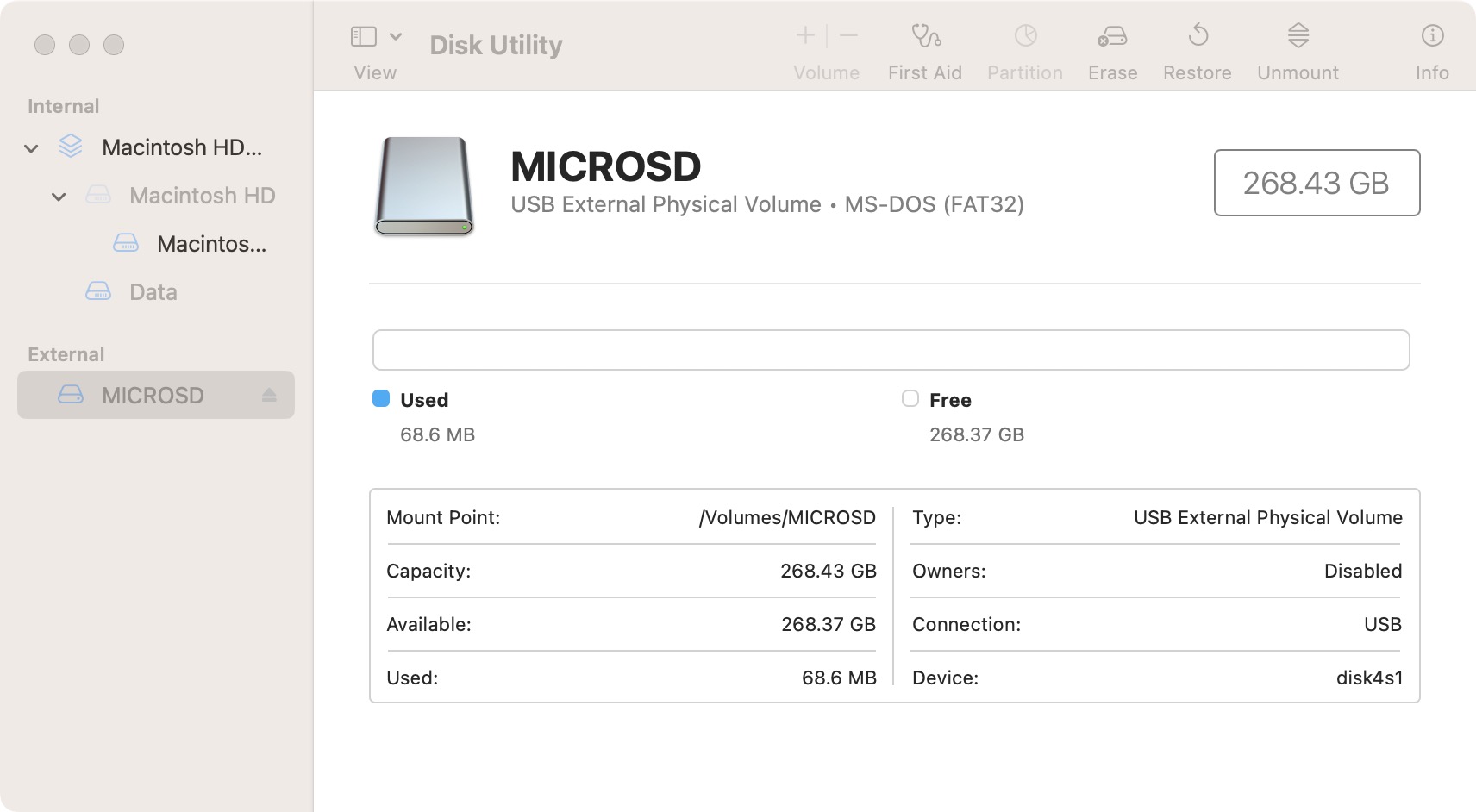This screenshot has width=1476, height=812.
Task: Click the Erase drive icon
Action: coord(1112,36)
